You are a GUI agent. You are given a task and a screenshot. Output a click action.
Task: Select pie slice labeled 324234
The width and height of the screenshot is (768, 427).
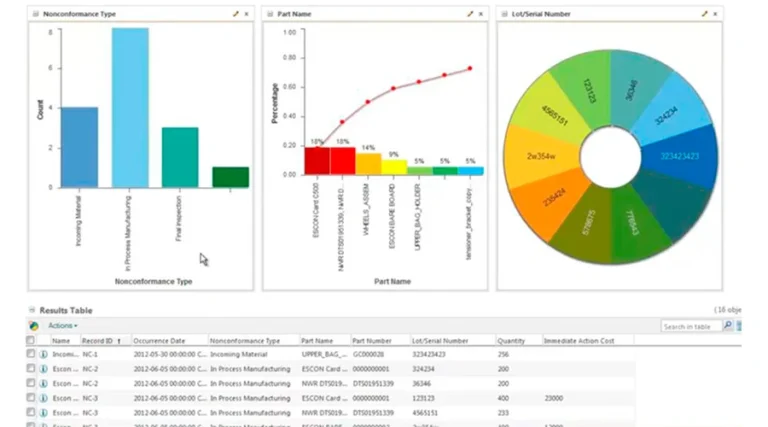tap(667, 115)
